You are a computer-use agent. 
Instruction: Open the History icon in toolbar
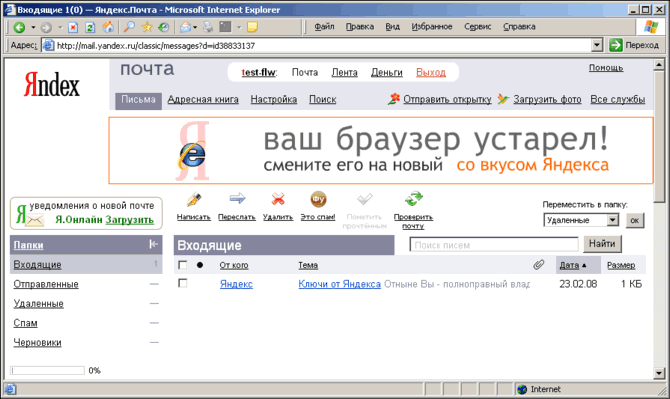(163, 27)
